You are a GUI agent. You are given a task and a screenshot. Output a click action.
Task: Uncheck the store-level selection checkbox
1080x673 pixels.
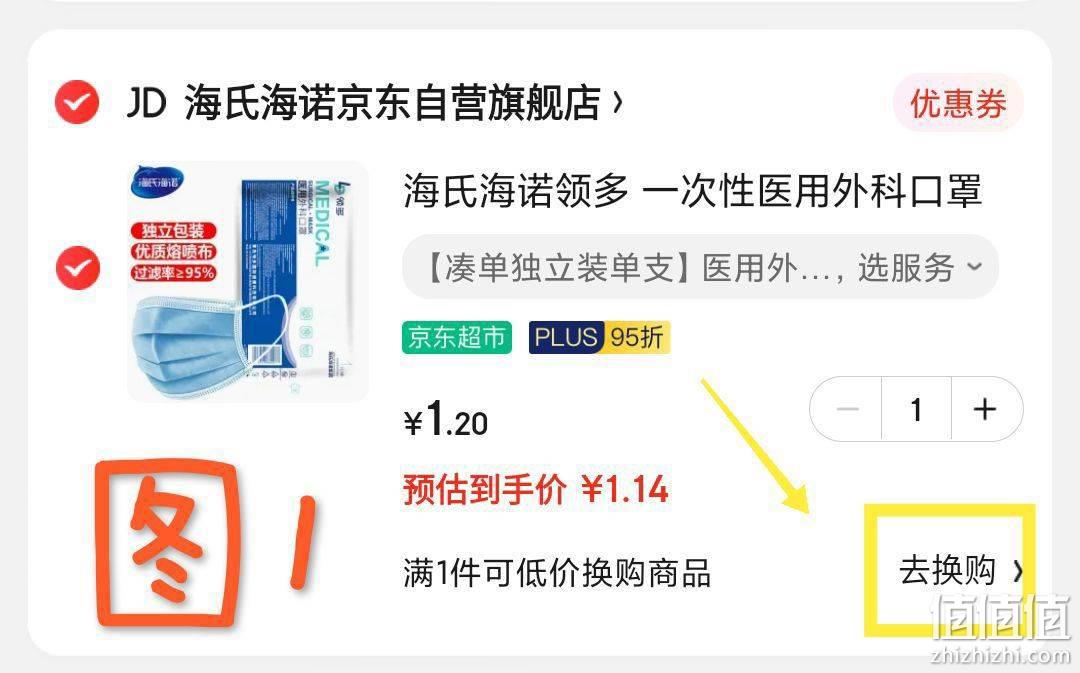(x=77, y=102)
